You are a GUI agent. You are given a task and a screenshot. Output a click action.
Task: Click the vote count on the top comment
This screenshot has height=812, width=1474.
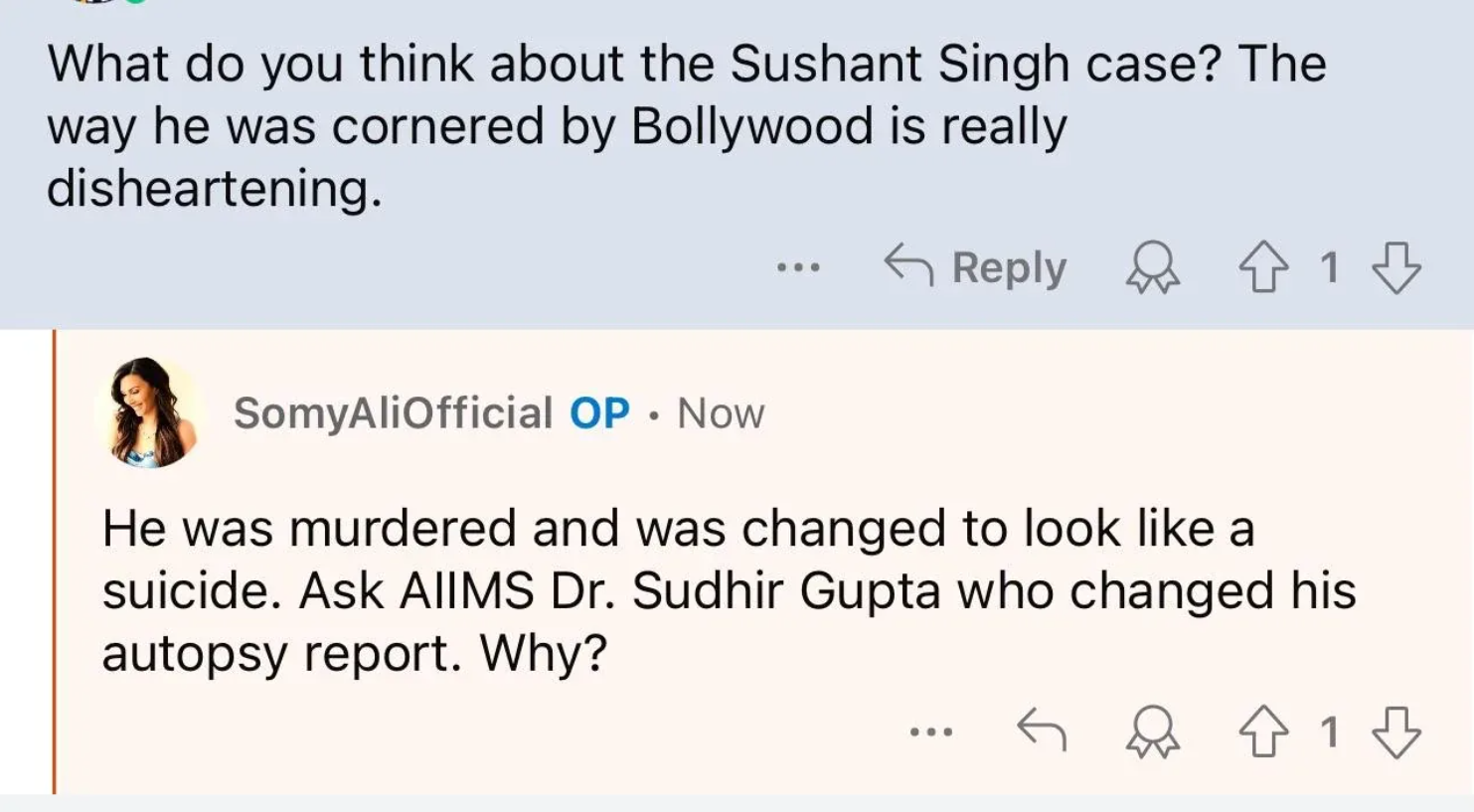[1329, 267]
